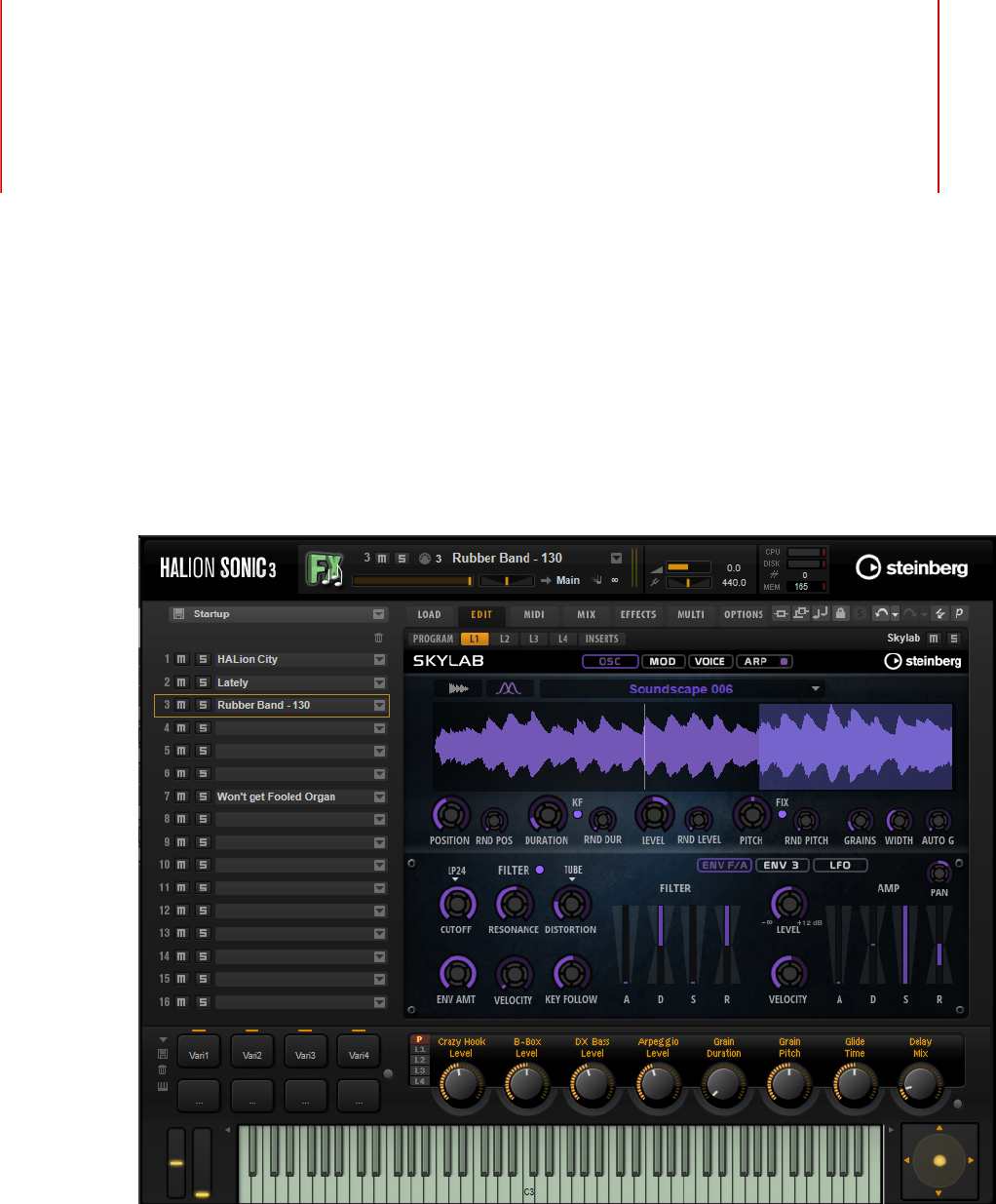Click the keyboard icon beside trigger pads

[x=163, y=1086]
